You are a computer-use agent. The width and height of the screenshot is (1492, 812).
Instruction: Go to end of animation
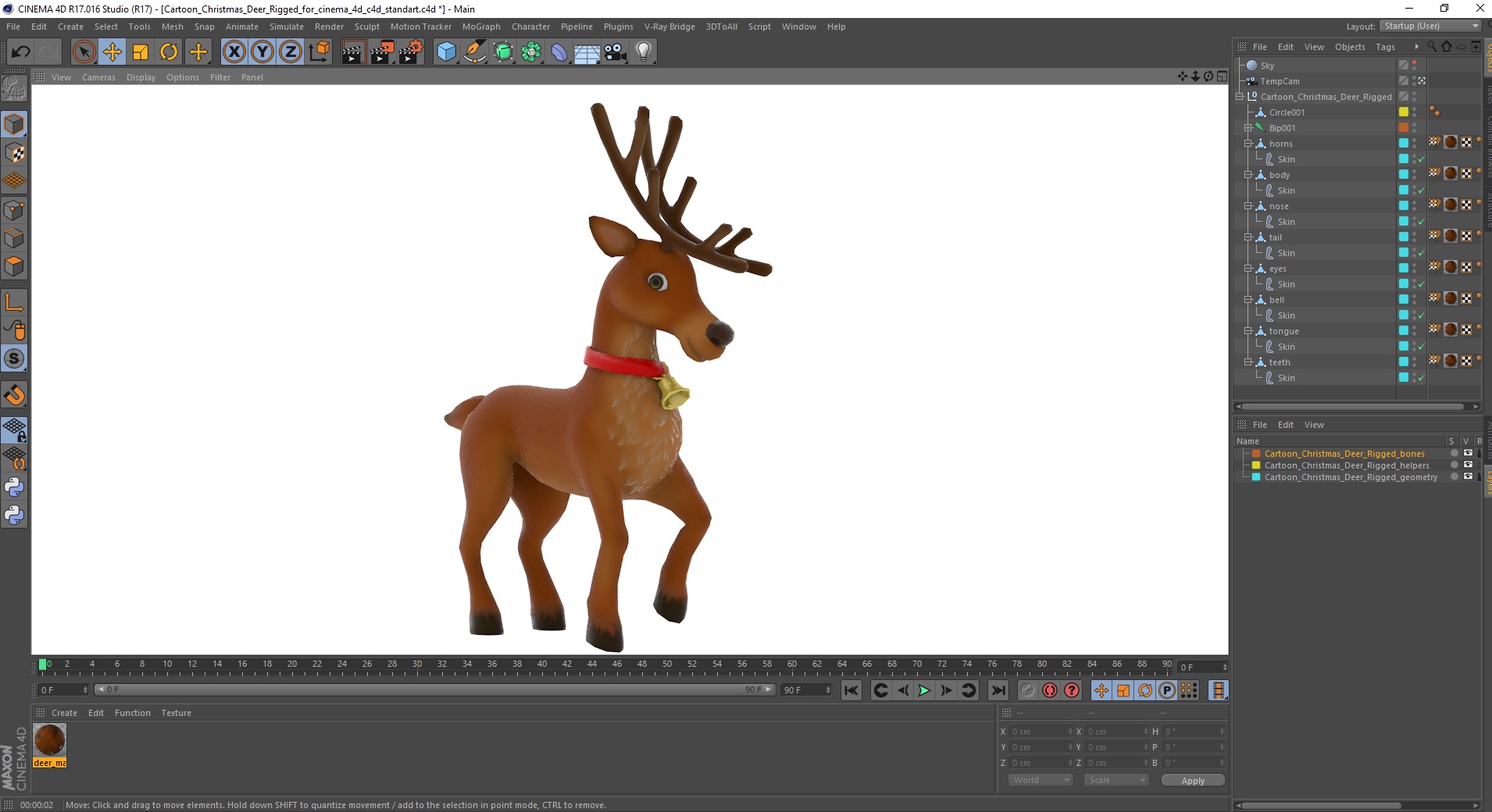(998, 690)
